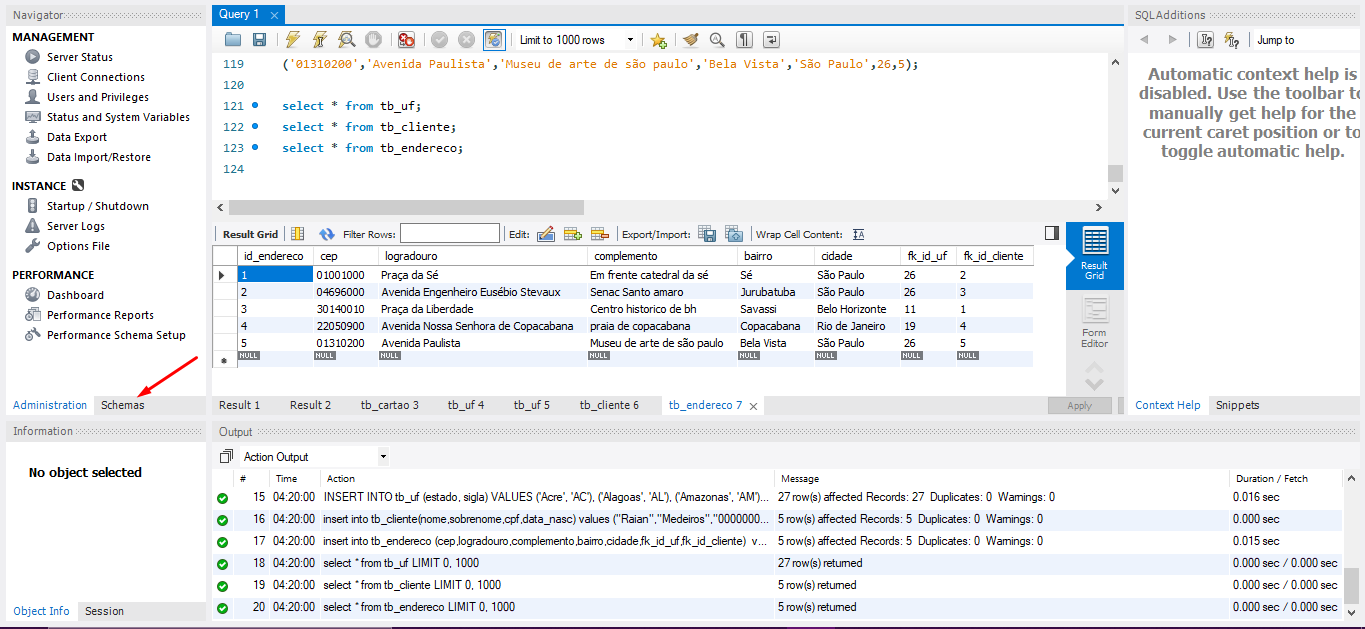Sort by the logradouro column header
This screenshot has width=1365, height=629.
pos(482,256)
